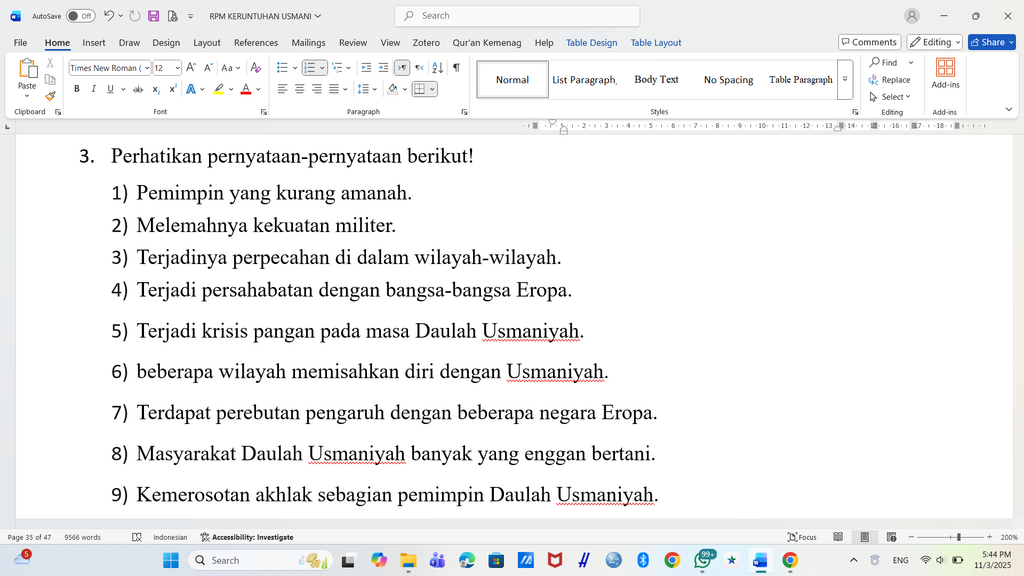Click the Comments button
Viewport: 1024px width, 576px height.
869,42
